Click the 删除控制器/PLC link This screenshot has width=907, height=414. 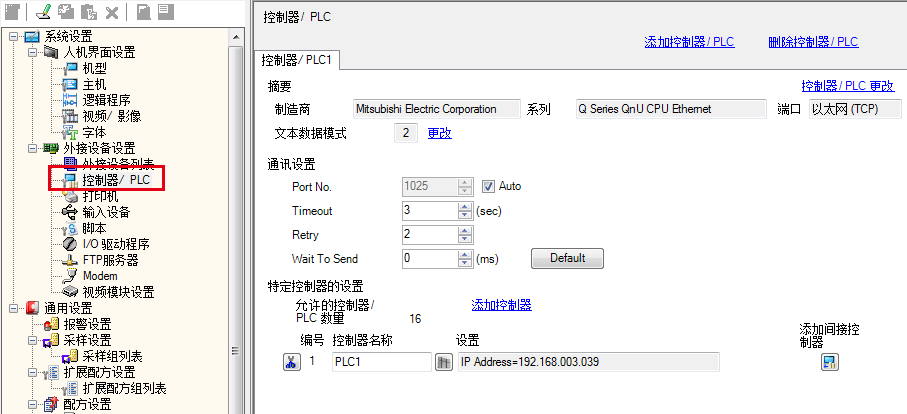pos(813,42)
